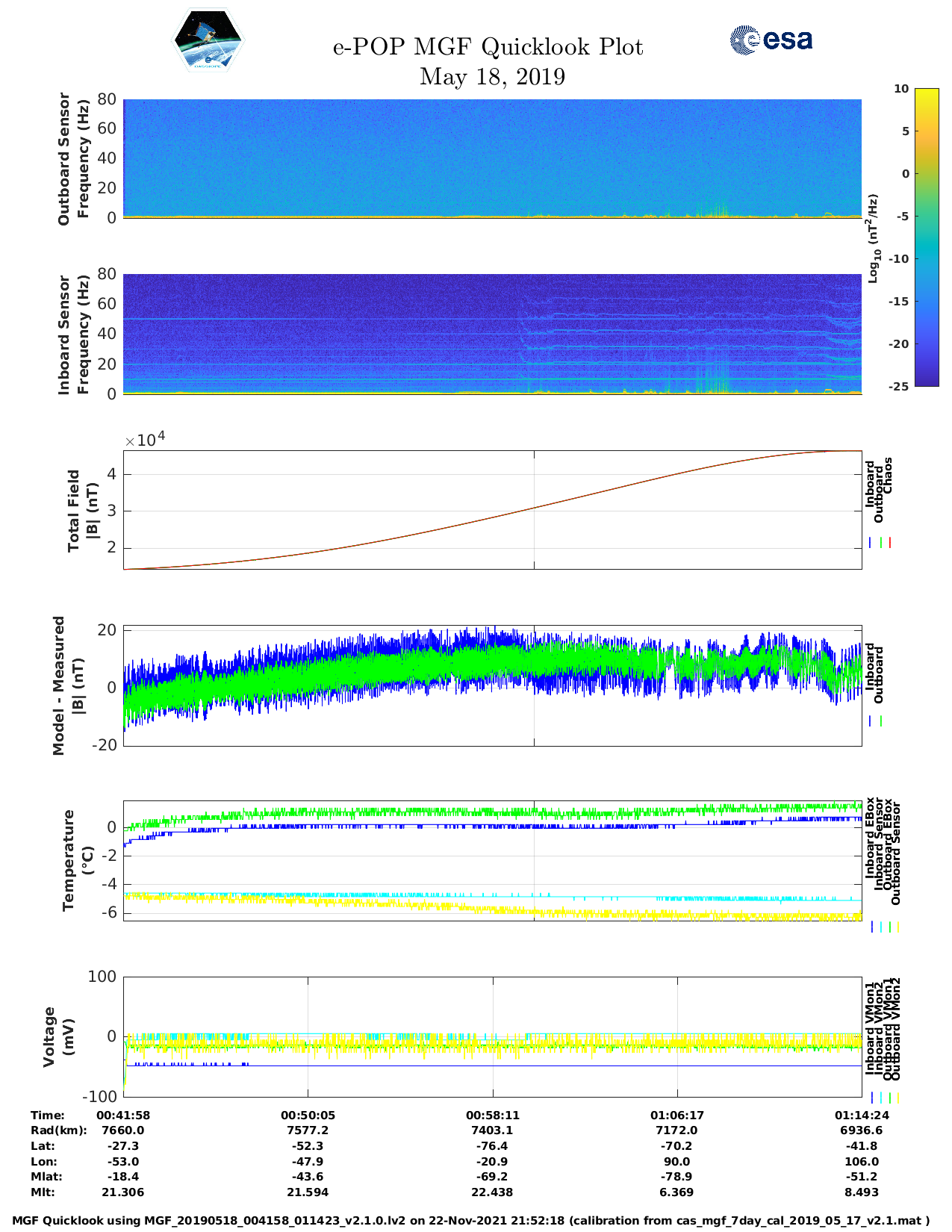The width and height of the screenshot is (952, 1232).
Task: Click the Rad(km): row label
Action: (x=58, y=1130)
